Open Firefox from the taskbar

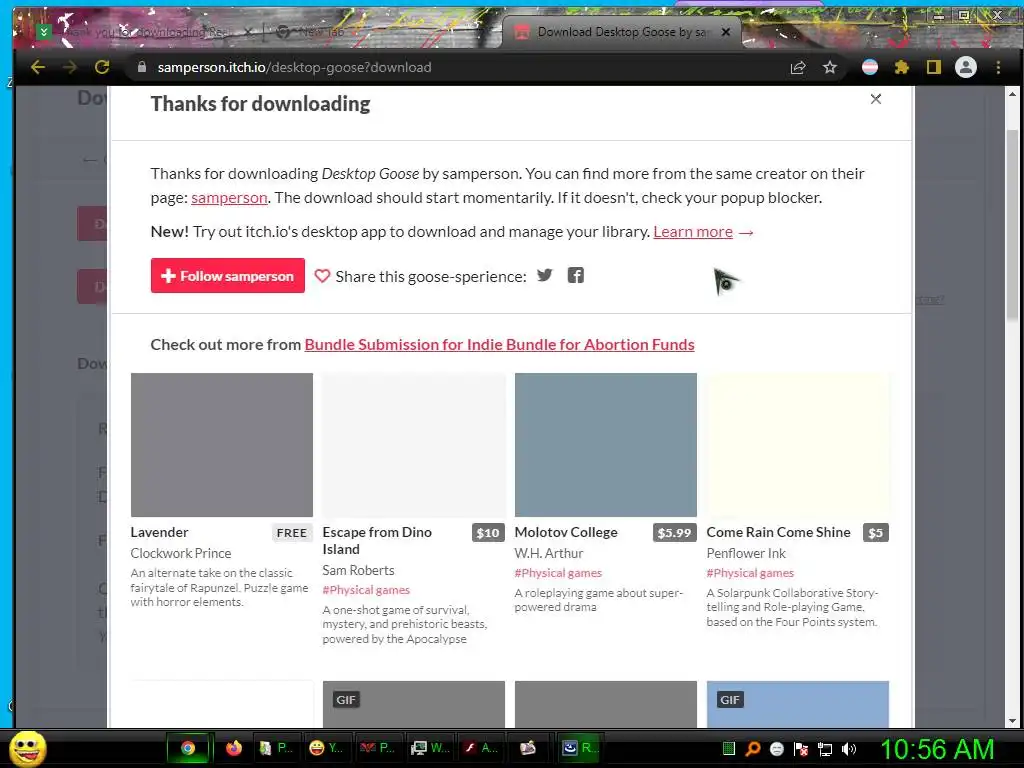[234, 748]
